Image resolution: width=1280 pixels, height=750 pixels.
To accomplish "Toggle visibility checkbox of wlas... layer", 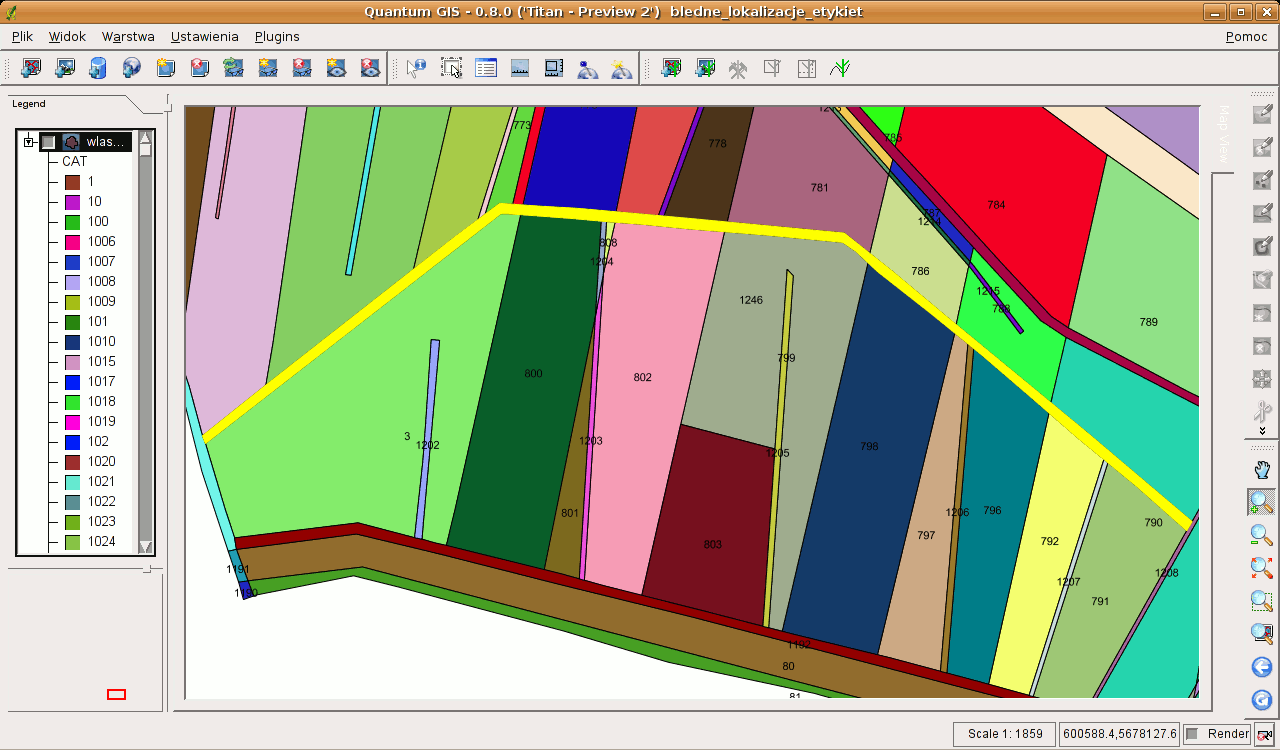I will point(48,142).
